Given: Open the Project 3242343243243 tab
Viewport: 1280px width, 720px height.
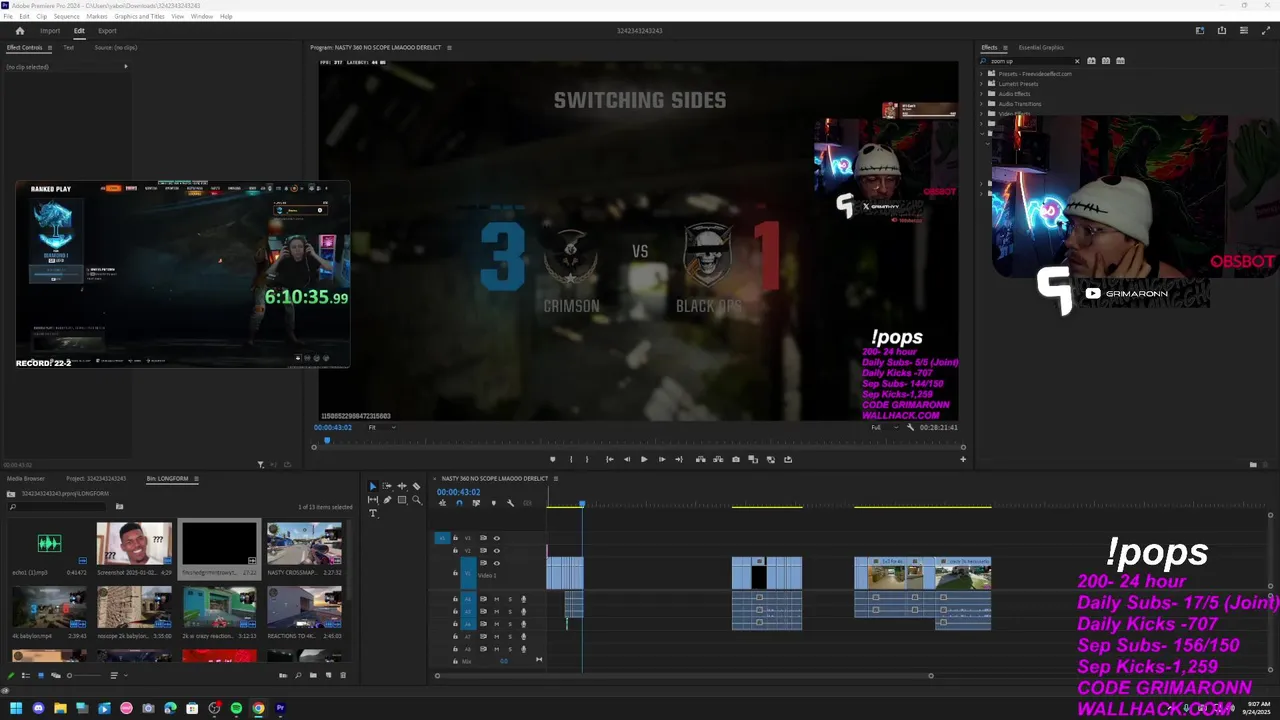Looking at the screenshot, I should pos(96,479).
